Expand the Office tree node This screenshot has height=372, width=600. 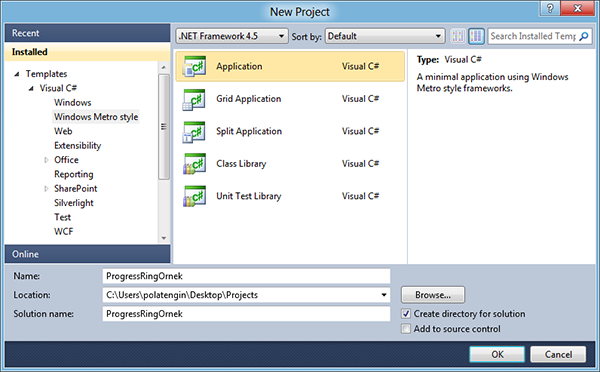(x=46, y=160)
